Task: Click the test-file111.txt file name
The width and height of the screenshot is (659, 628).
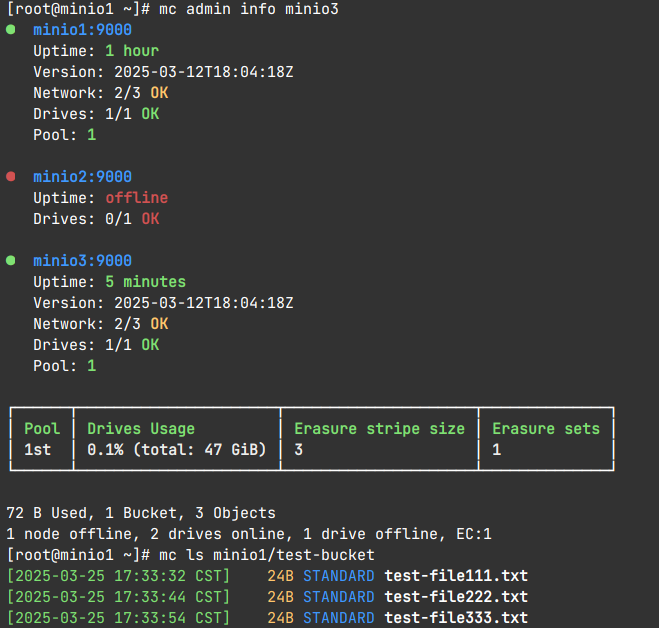Action: click(x=455, y=576)
